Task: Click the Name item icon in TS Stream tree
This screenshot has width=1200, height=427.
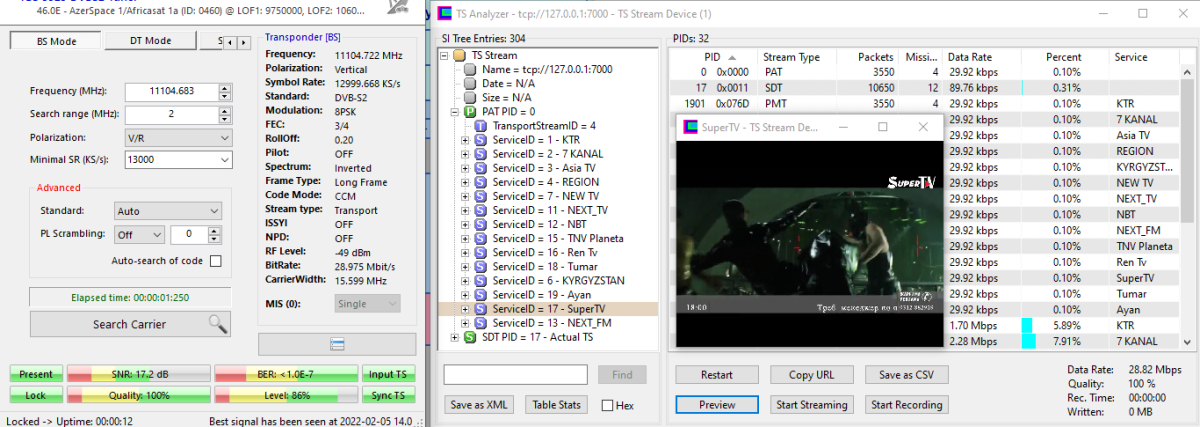Action: [x=469, y=70]
